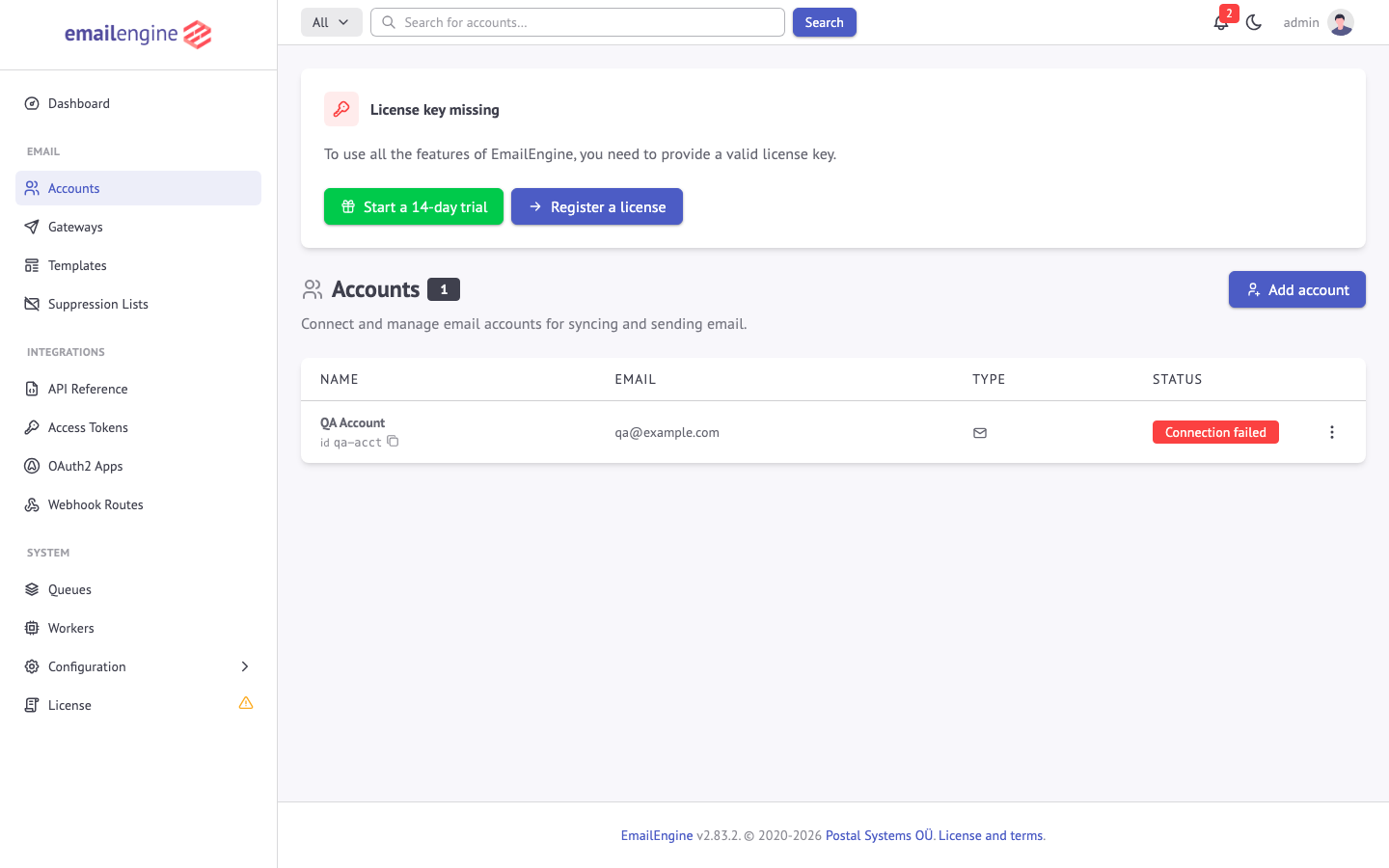Screen dimensions: 1389x868
Task: Click the Queues stack icon
Action: coord(32,589)
